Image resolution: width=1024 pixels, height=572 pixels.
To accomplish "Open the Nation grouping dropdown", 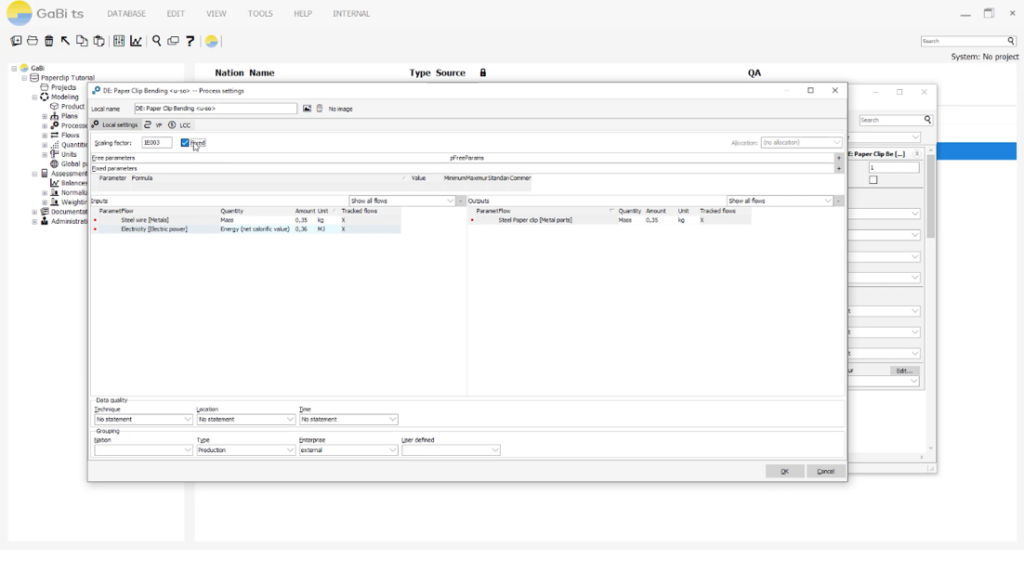I will 143,450.
